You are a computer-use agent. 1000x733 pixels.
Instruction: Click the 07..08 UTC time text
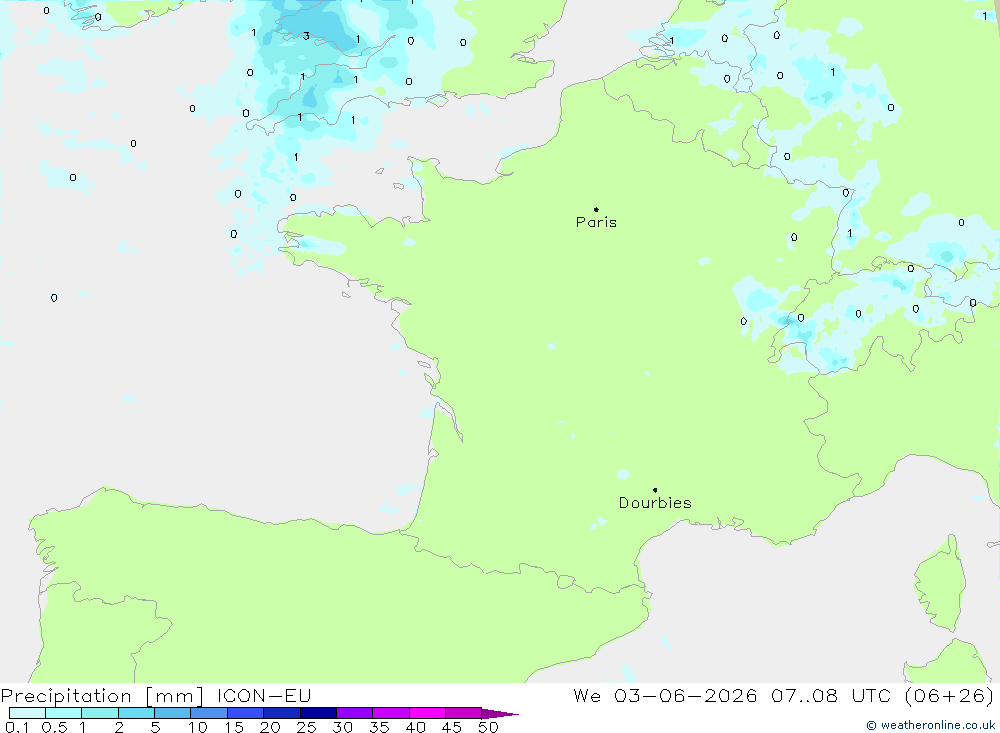[x=830, y=695]
